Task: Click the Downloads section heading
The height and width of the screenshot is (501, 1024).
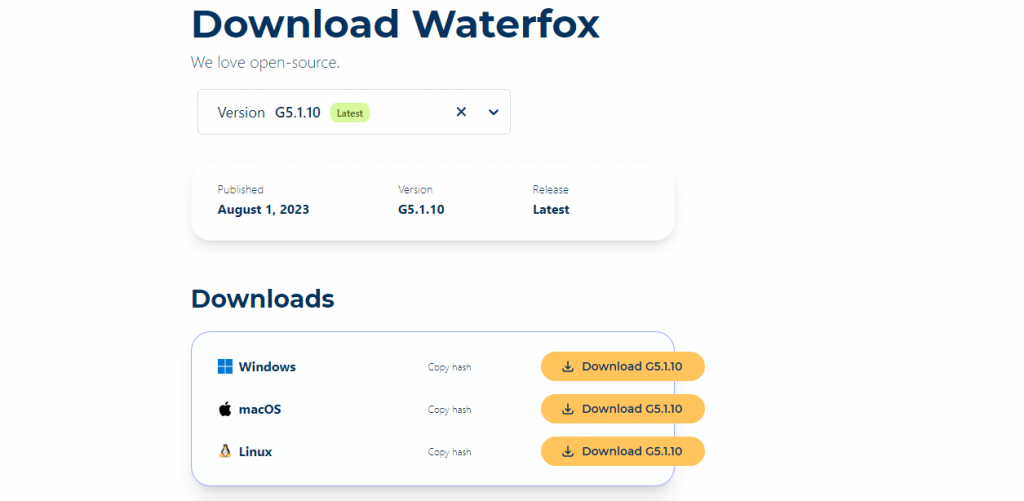Action: 262,298
